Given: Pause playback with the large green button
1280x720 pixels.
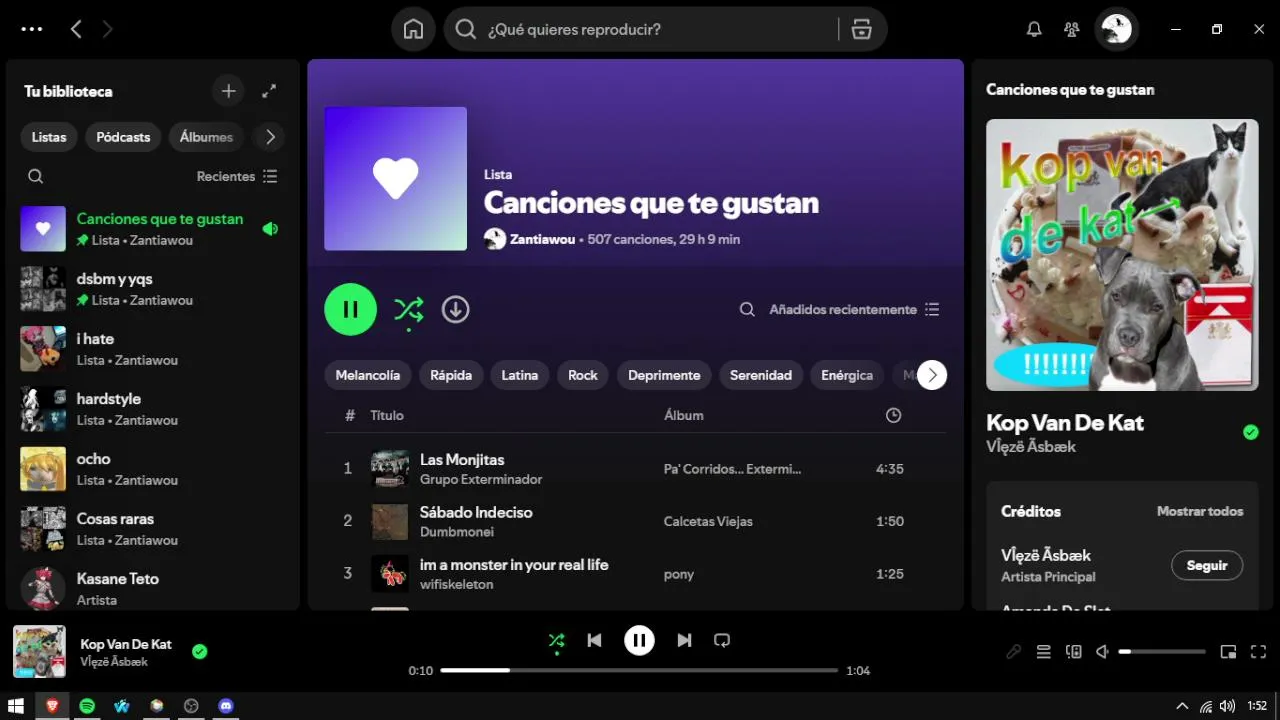Looking at the screenshot, I should [350, 309].
